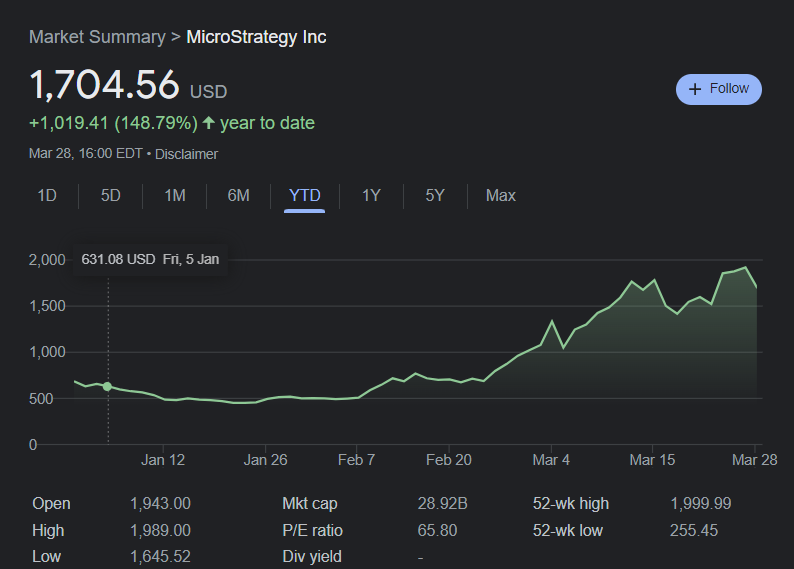The height and width of the screenshot is (569, 794).
Task: Switch chart to the 6M range
Action: (238, 195)
